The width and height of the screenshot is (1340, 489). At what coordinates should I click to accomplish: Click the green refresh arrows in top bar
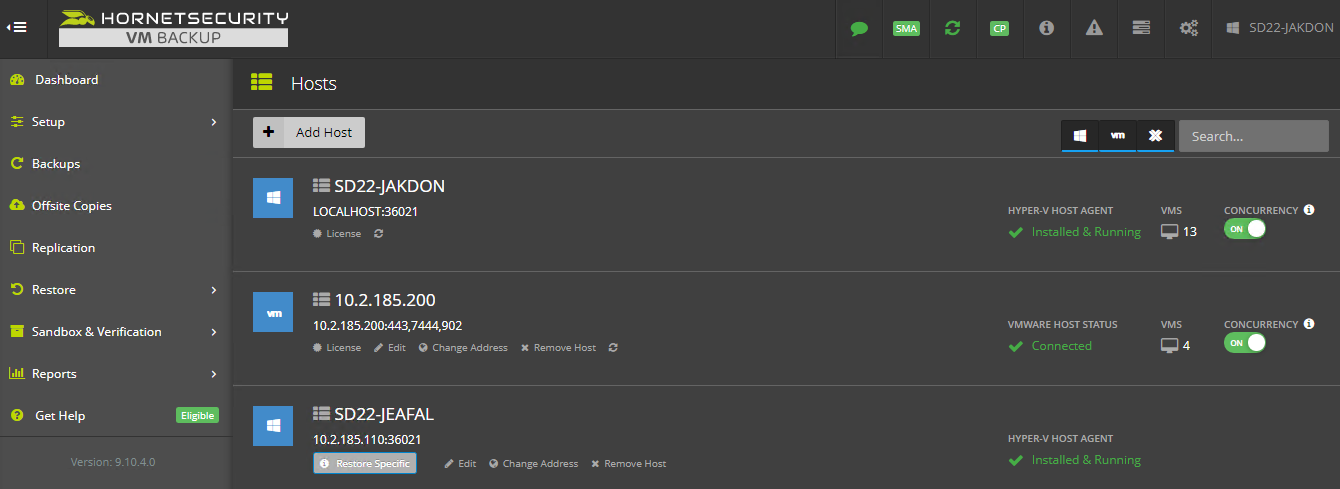(953, 28)
